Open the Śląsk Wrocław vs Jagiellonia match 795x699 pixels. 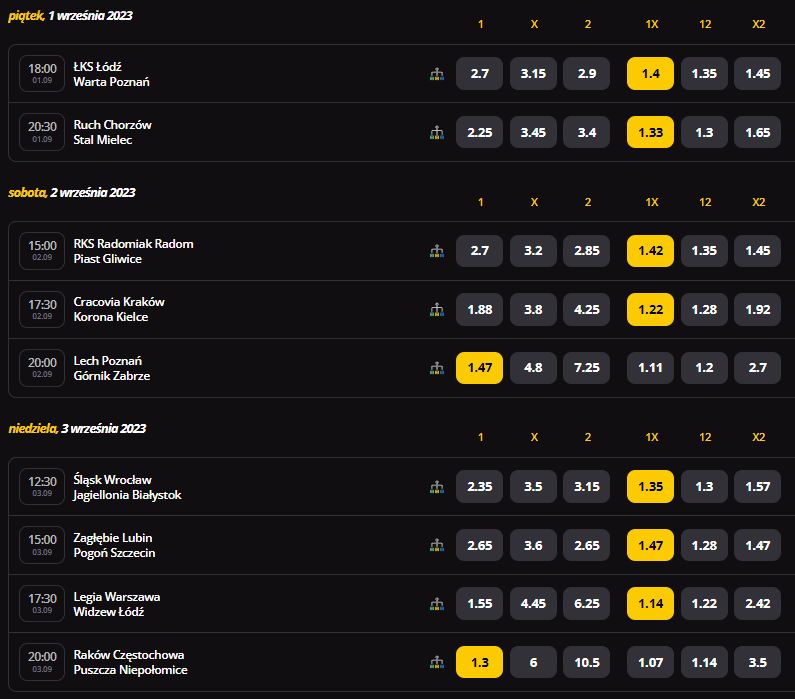[x=127, y=487]
